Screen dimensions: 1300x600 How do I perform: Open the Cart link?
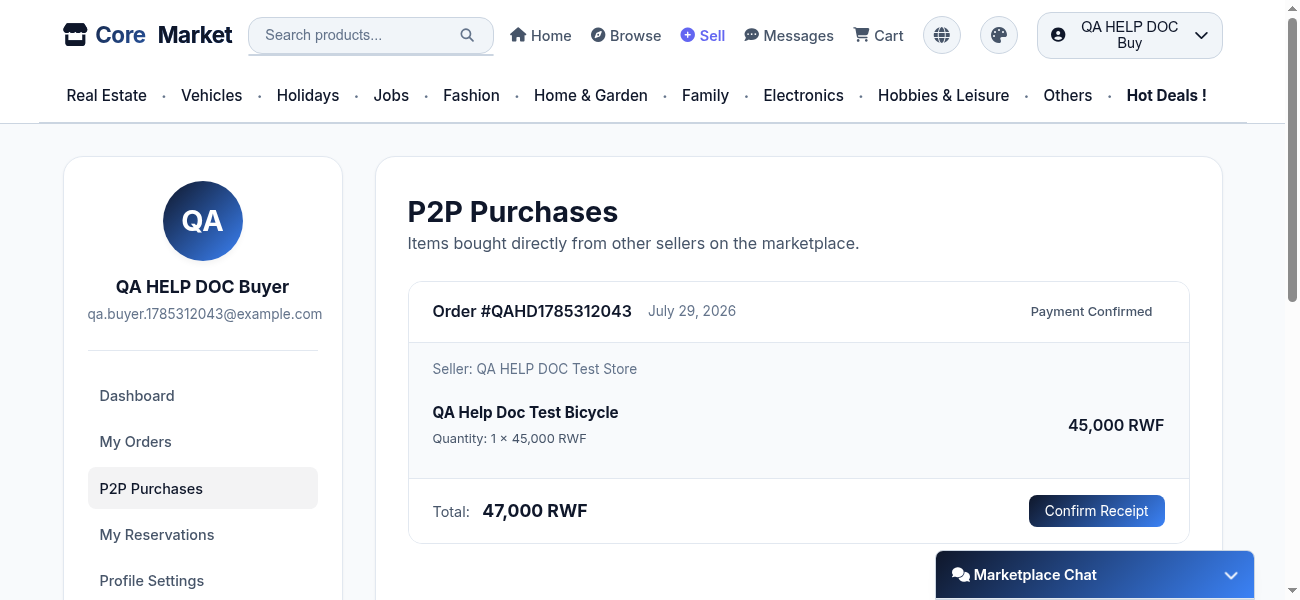(x=878, y=35)
